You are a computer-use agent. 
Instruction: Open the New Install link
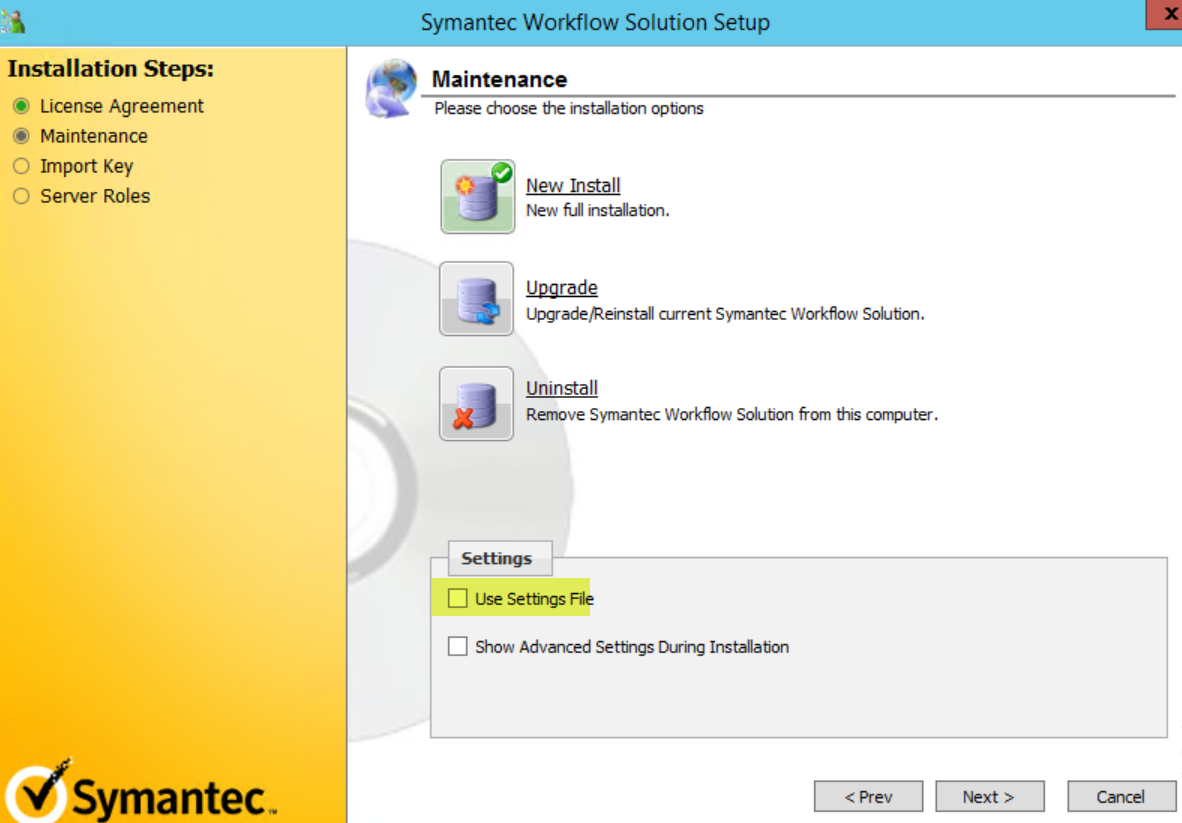coord(573,185)
